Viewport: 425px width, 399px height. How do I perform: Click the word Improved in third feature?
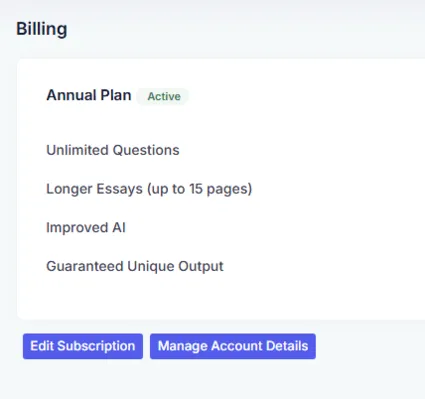[x=77, y=228]
